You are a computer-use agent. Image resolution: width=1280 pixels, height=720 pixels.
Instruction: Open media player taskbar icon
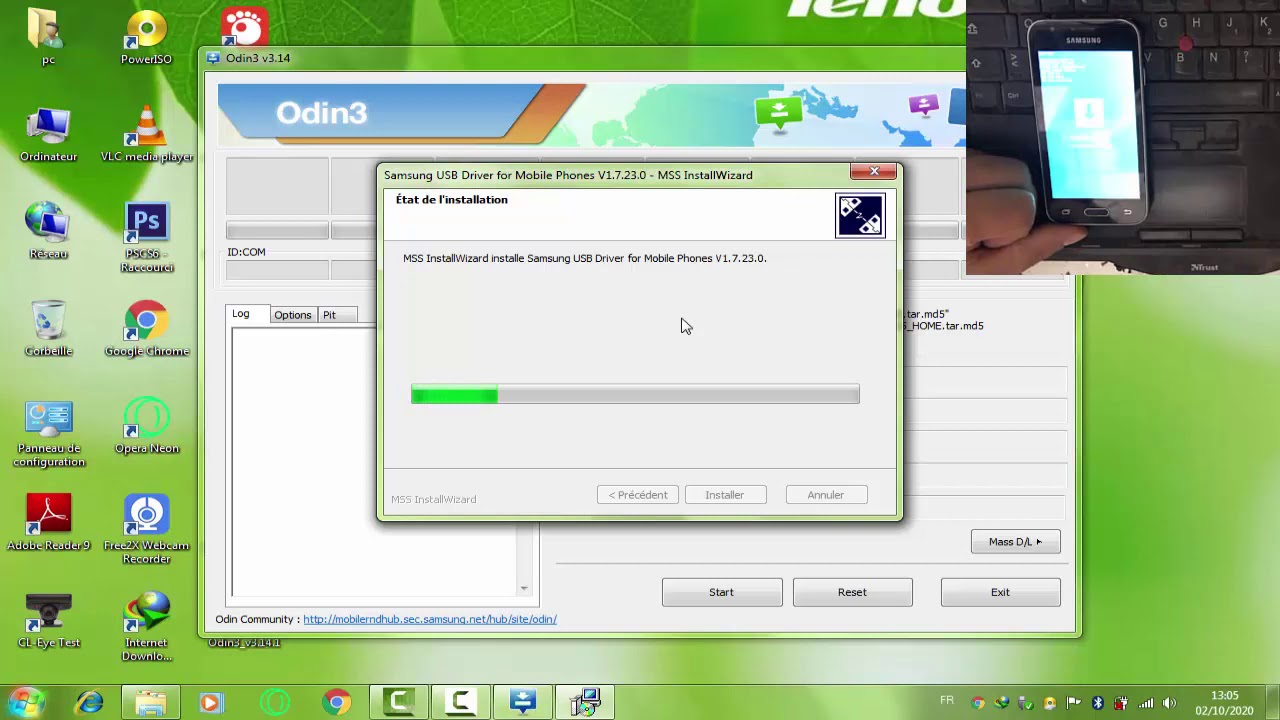coord(211,703)
